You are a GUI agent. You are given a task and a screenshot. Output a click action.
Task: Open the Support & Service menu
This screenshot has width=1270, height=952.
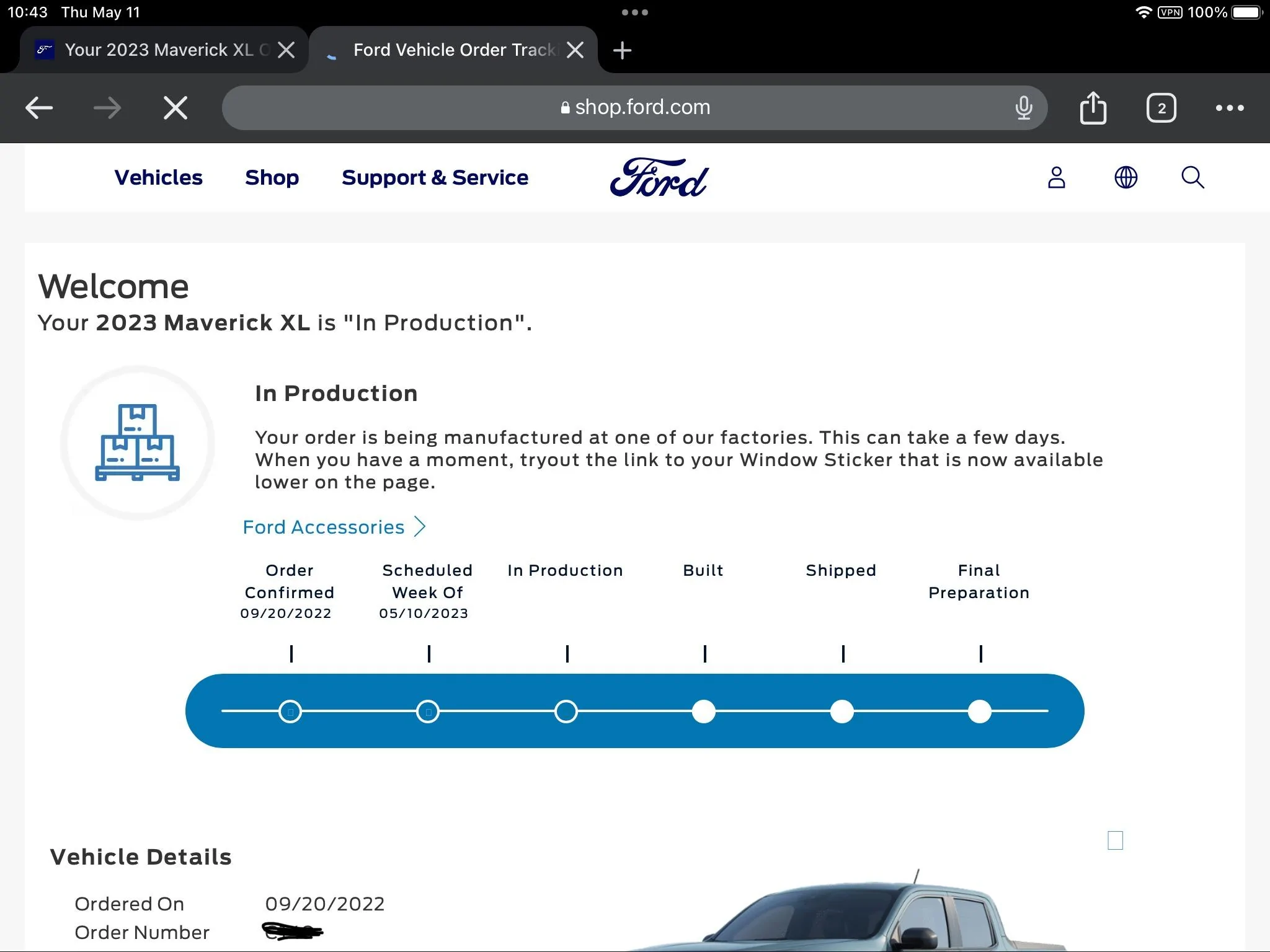pos(435,177)
